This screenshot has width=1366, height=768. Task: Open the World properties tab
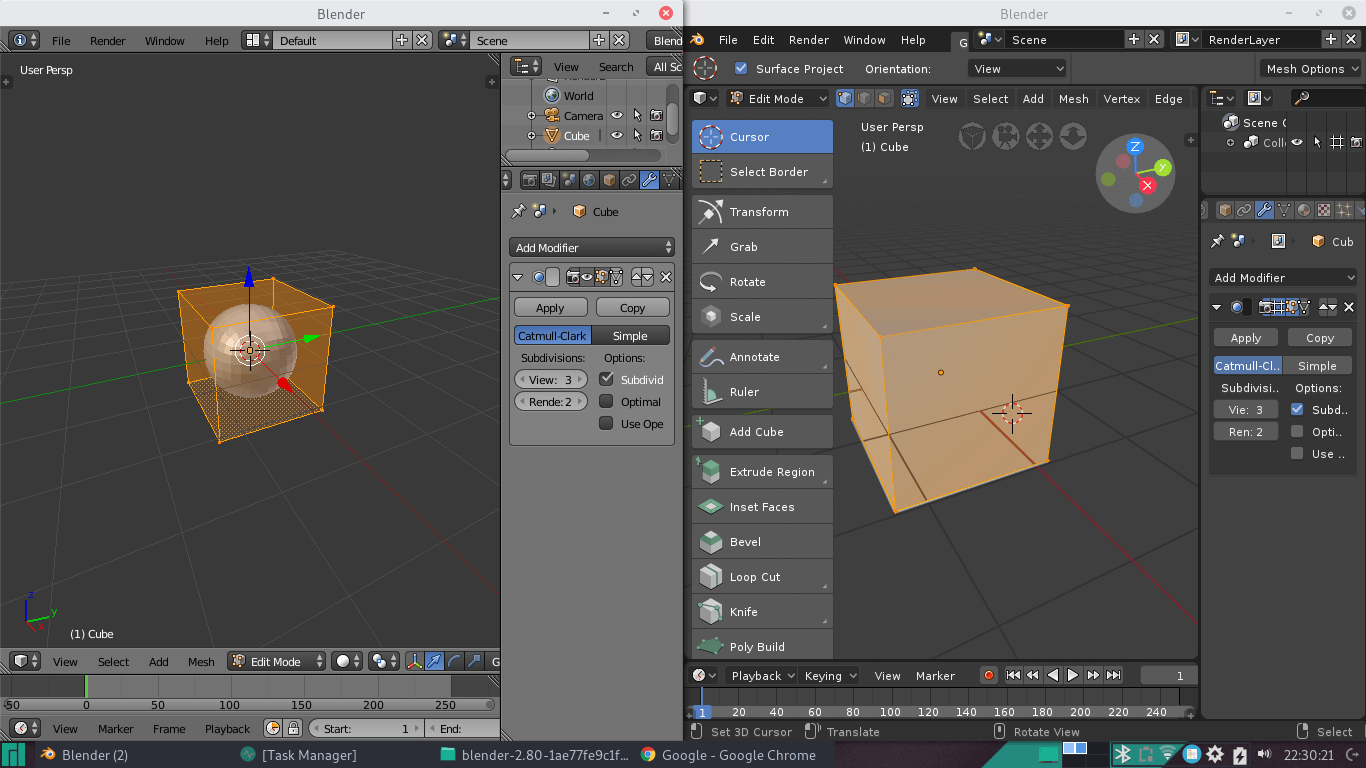point(587,179)
